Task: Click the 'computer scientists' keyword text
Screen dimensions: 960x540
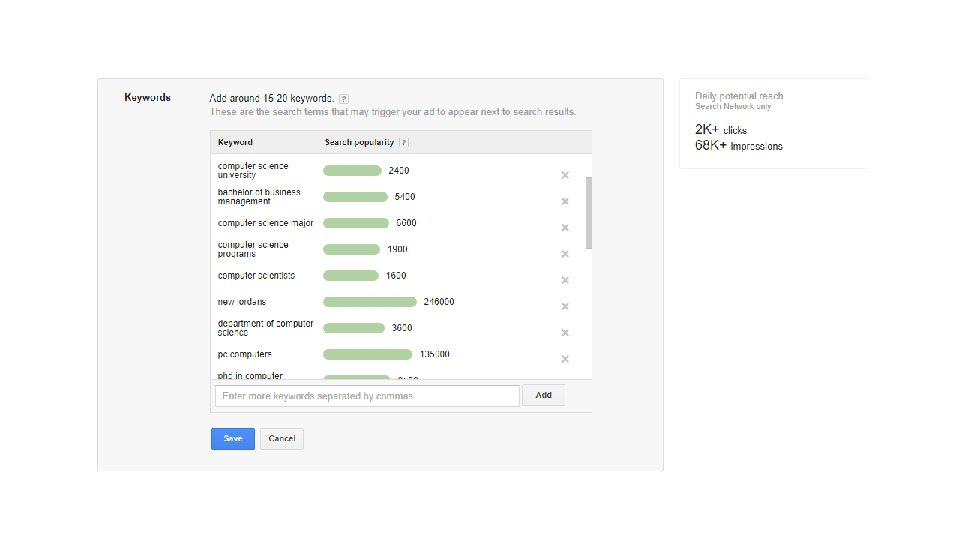Action: tap(256, 275)
